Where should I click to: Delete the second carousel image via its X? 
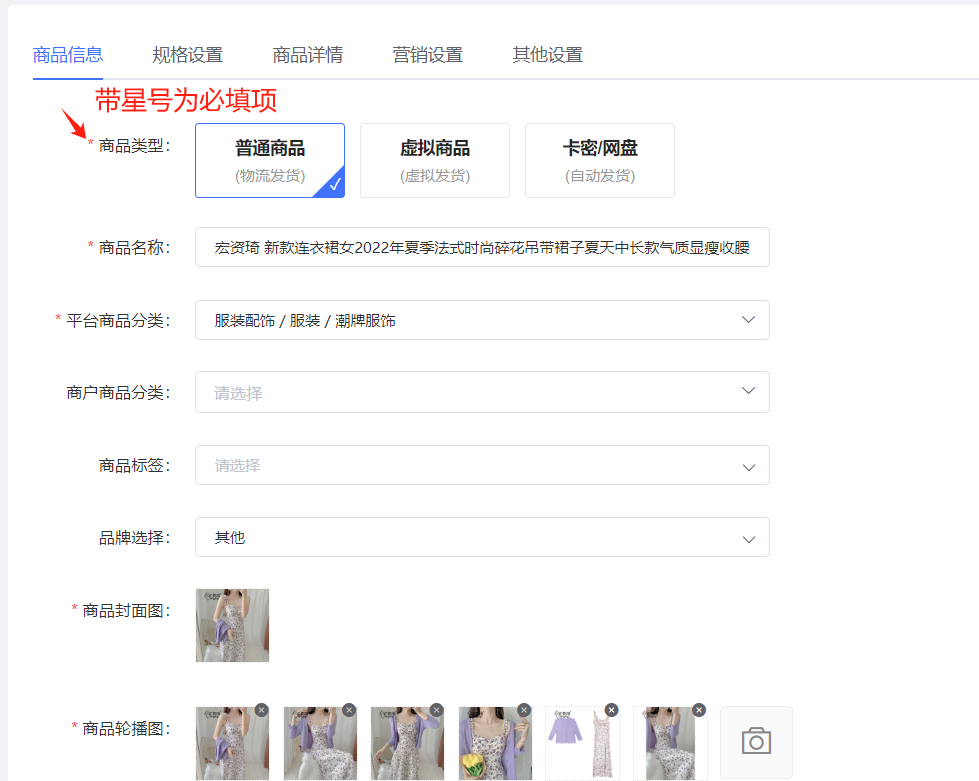[x=349, y=710]
